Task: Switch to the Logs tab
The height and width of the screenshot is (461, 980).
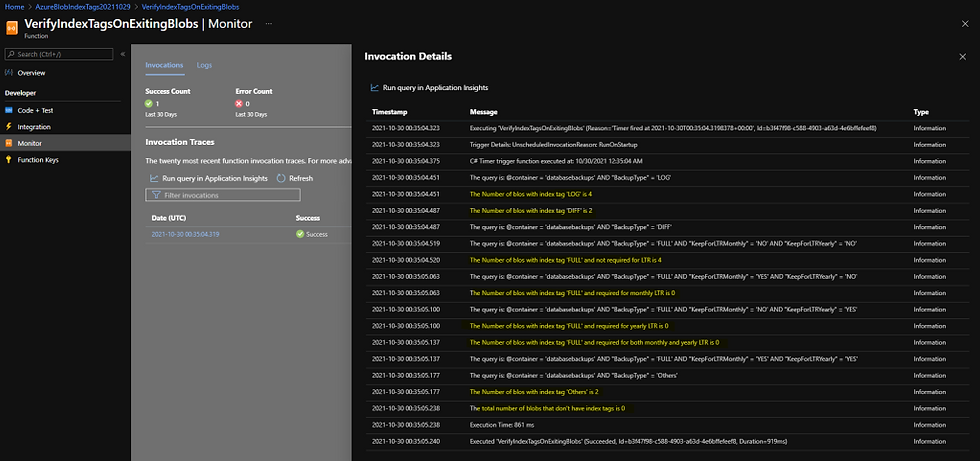Action: point(204,65)
